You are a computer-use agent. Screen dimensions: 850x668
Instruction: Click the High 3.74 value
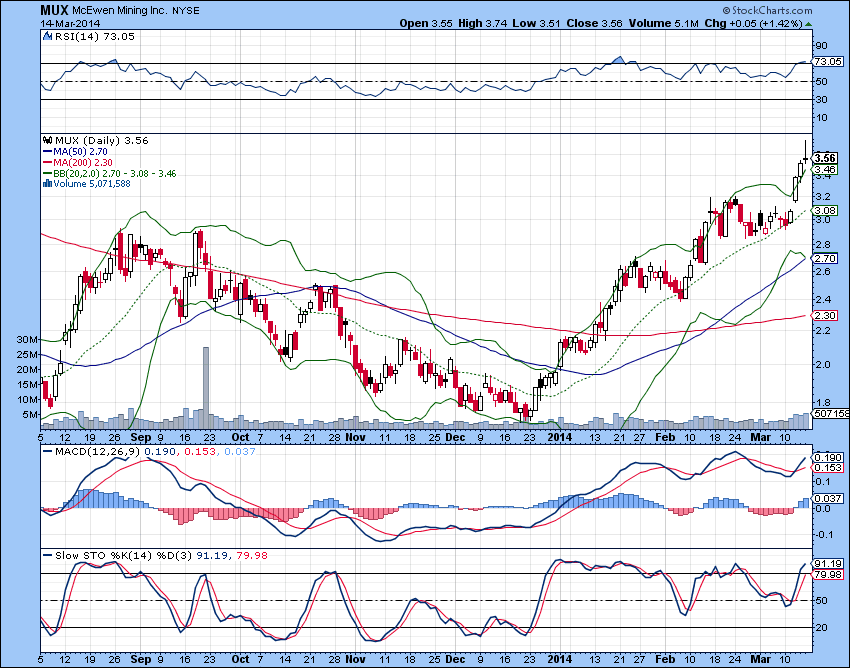coord(482,23)
